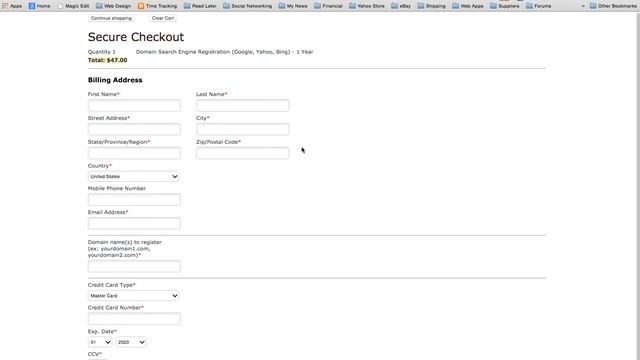Image resolution: width=640 pixels, height=360 pixels.
Task: Open the Time Tracking bookmark
Action: pos(157,6)
